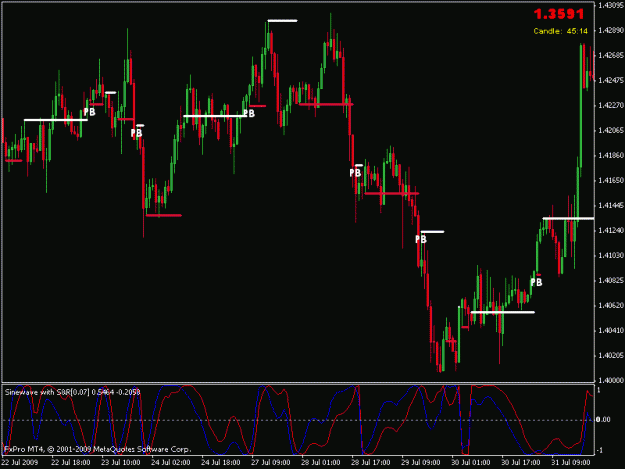The width and height of the screenshot is (625, 469).
Task: Click the "22 Jul 18:00" time label
Action: click(x=71, y=463)
